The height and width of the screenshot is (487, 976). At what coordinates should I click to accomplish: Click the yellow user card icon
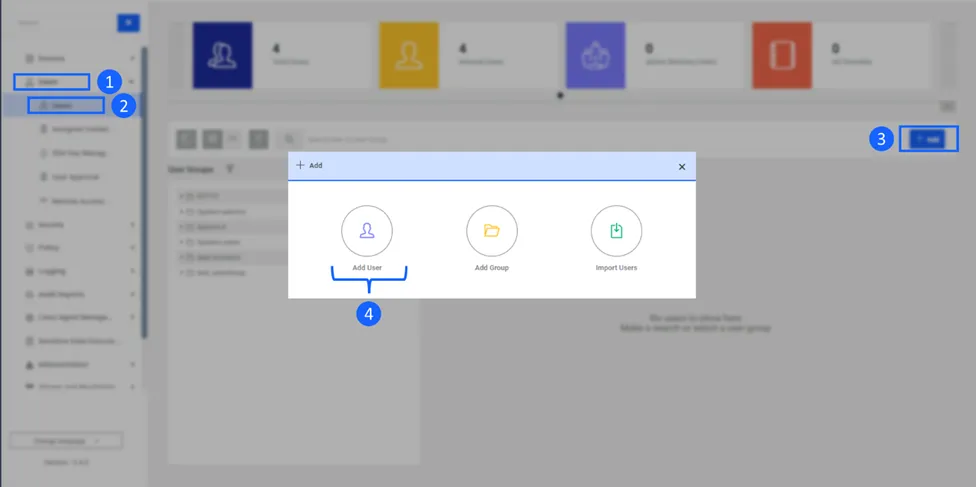(x=409, y=55)
